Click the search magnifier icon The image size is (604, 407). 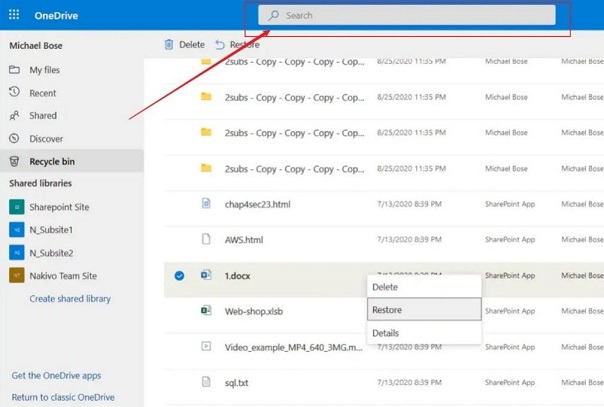pos(273,15)
